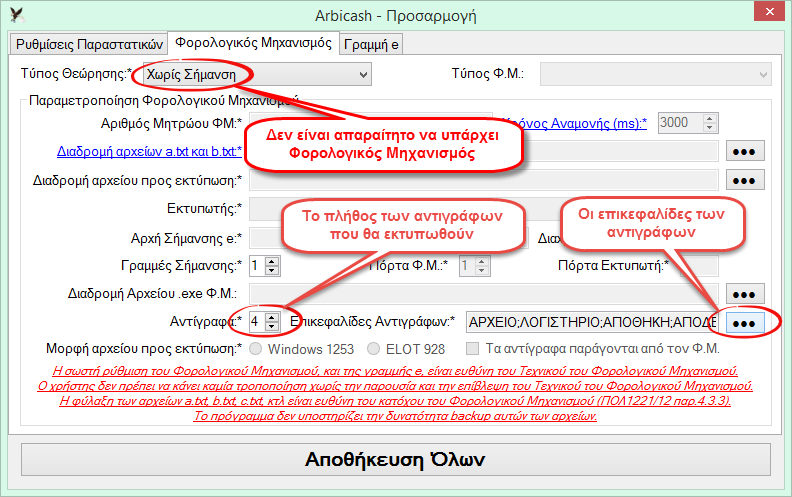Browse for Διαδρομή Αρχείου .exe Φ.Μ.
Screen dimensions: 792x497
click(745, 294)
